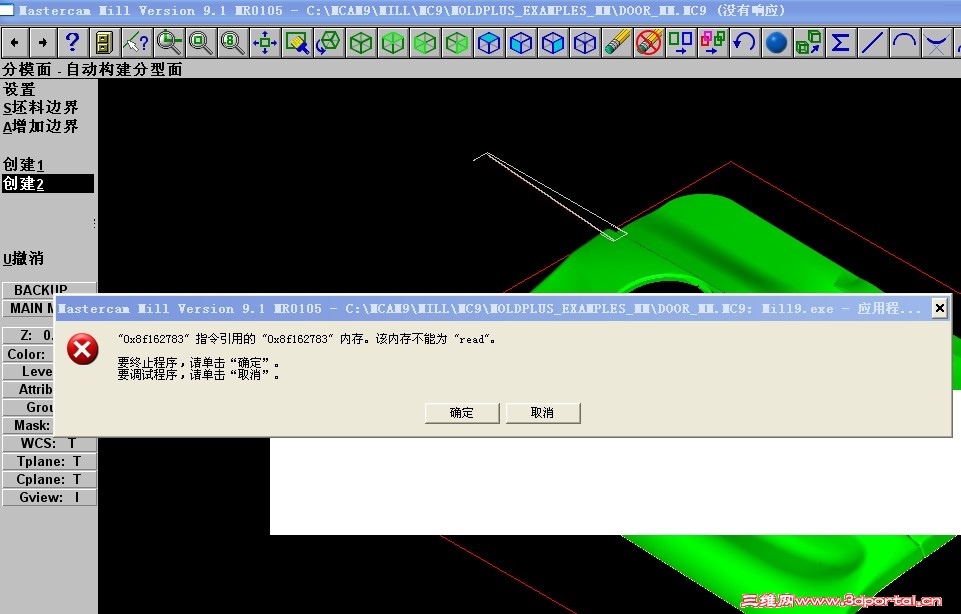Click U撤消 in the side menu
The image size is (961, 614).
(x=23, y=259)
